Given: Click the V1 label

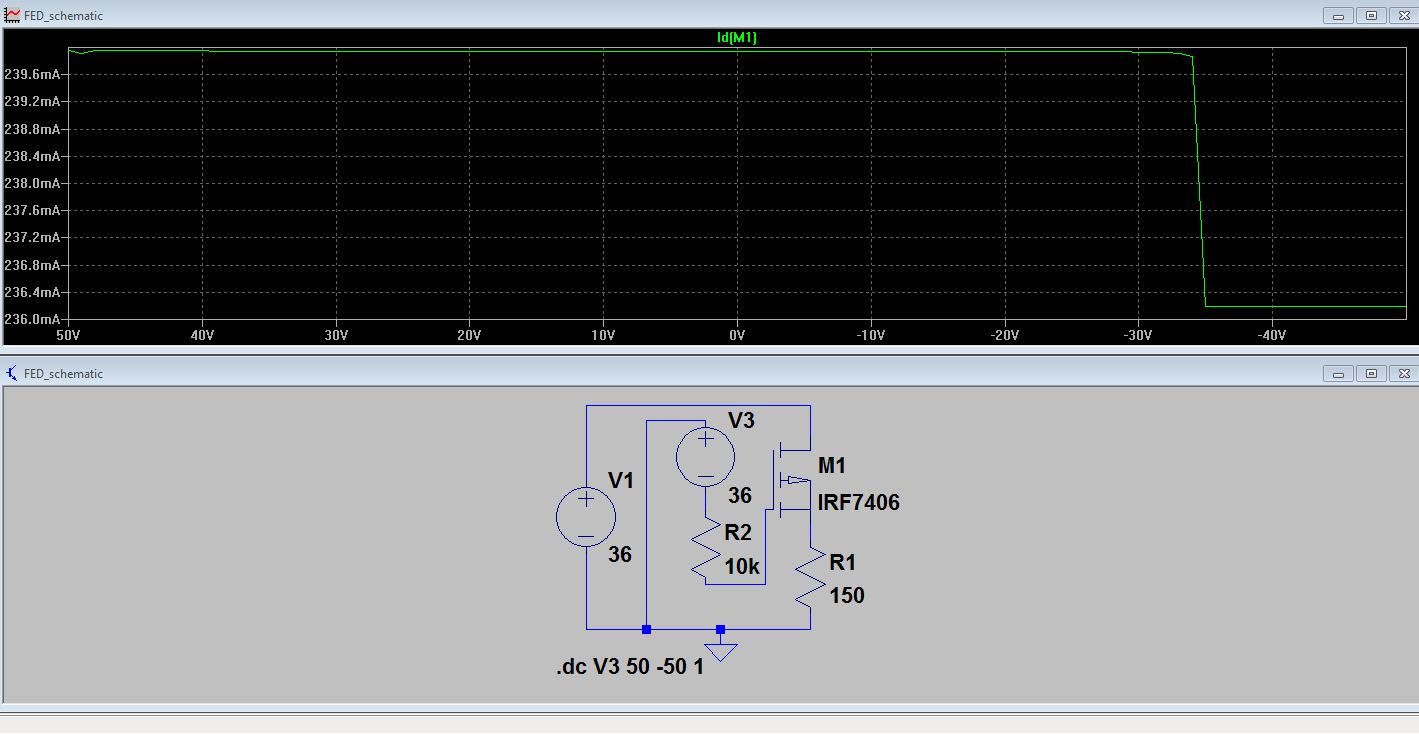Looking at the screenshot, I should (621, 481).
